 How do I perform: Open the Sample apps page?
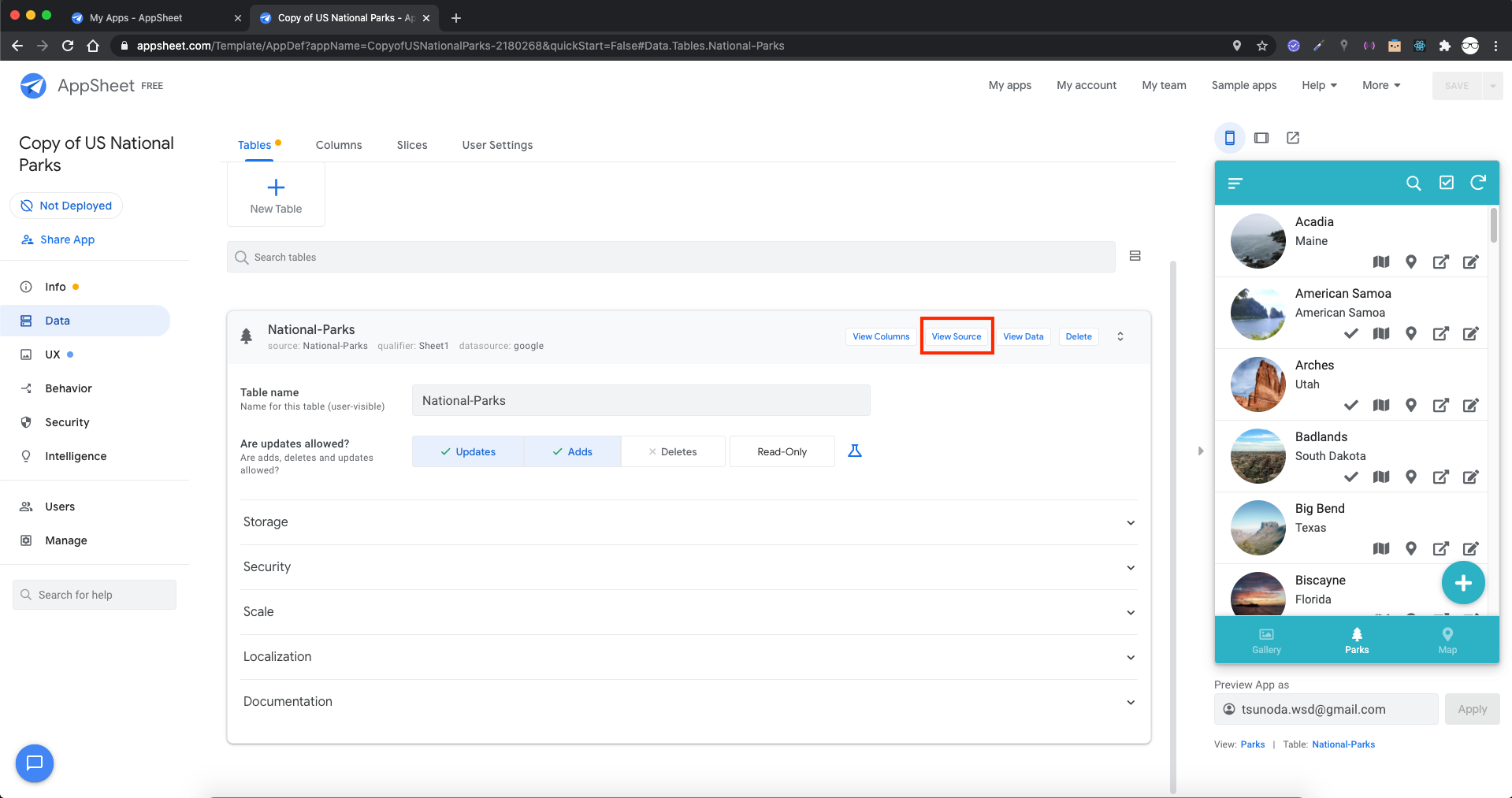1244,85
